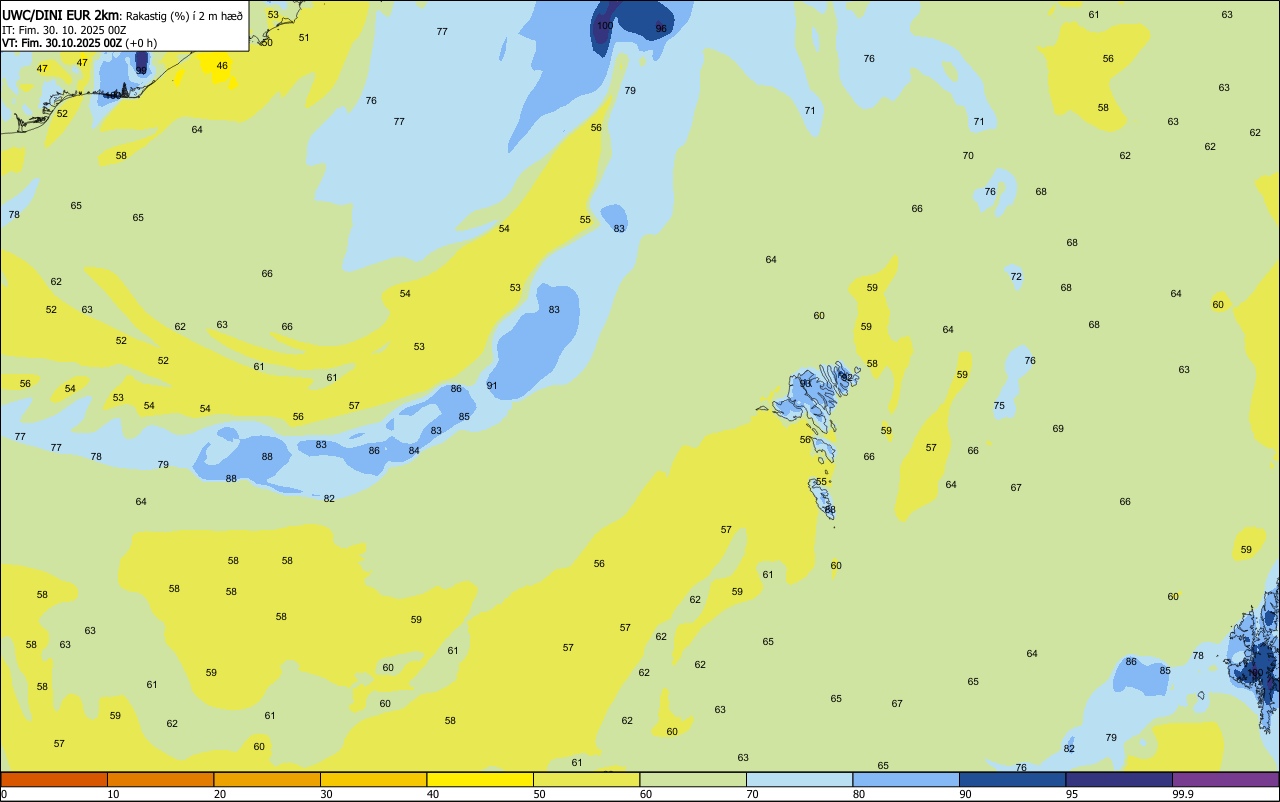Click the 40–50 bright yellow legend swatch

pyautogui.click(x=480, y=779)
